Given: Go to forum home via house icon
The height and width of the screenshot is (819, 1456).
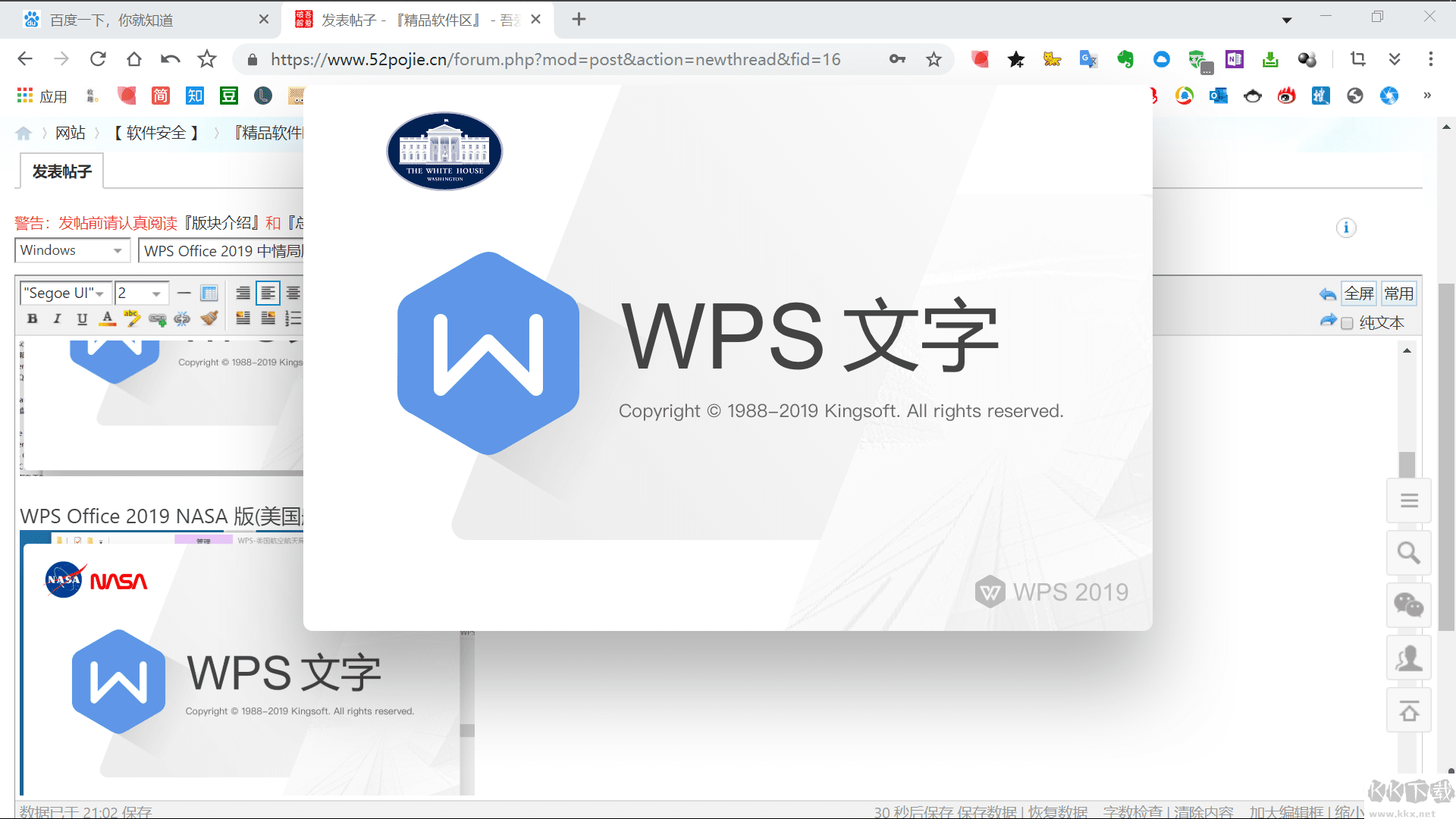Looking at the screenshot, I should [24, 133].
